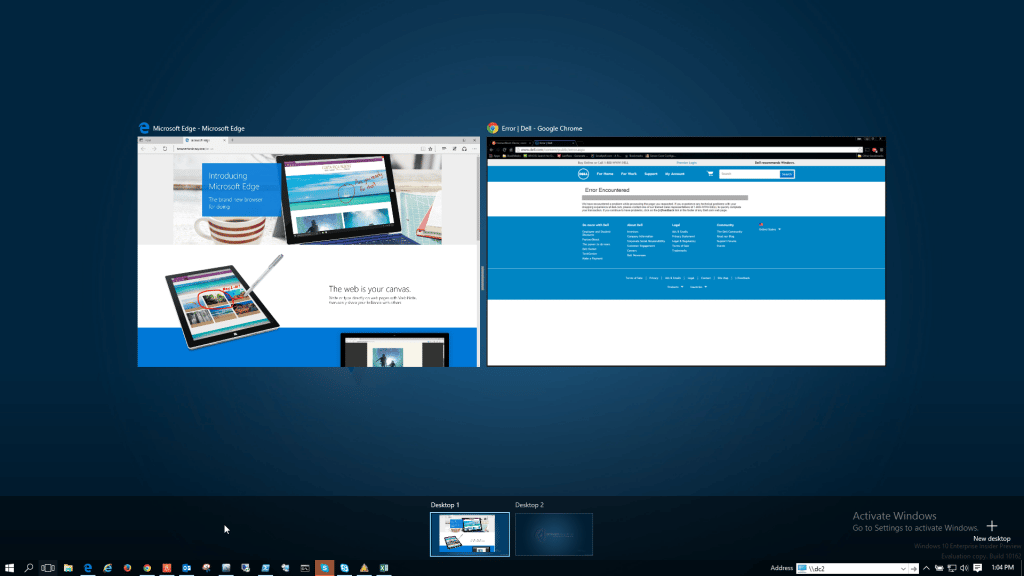Expand the Address toolbar dropdown arrow
This screenshot has width=1024, height=576.
coord(903,569)
